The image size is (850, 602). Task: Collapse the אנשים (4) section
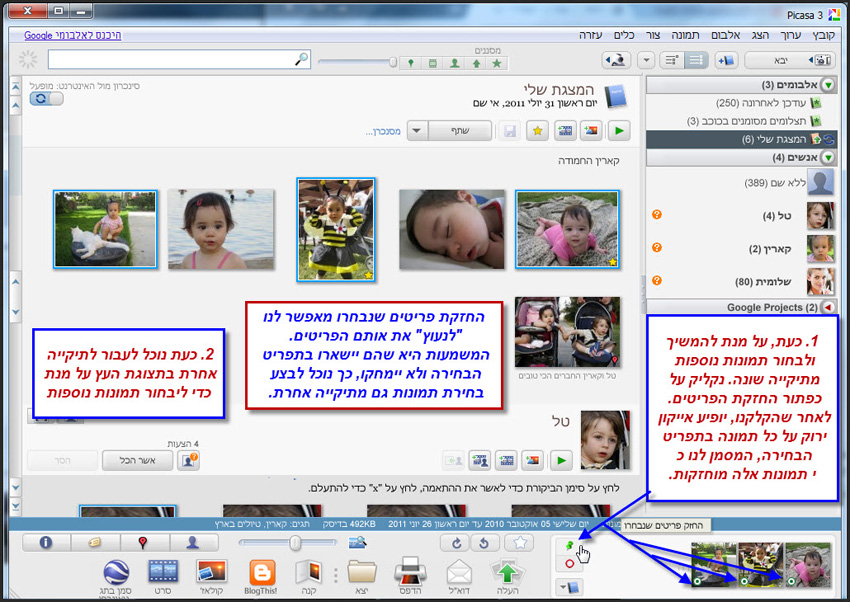828,158
